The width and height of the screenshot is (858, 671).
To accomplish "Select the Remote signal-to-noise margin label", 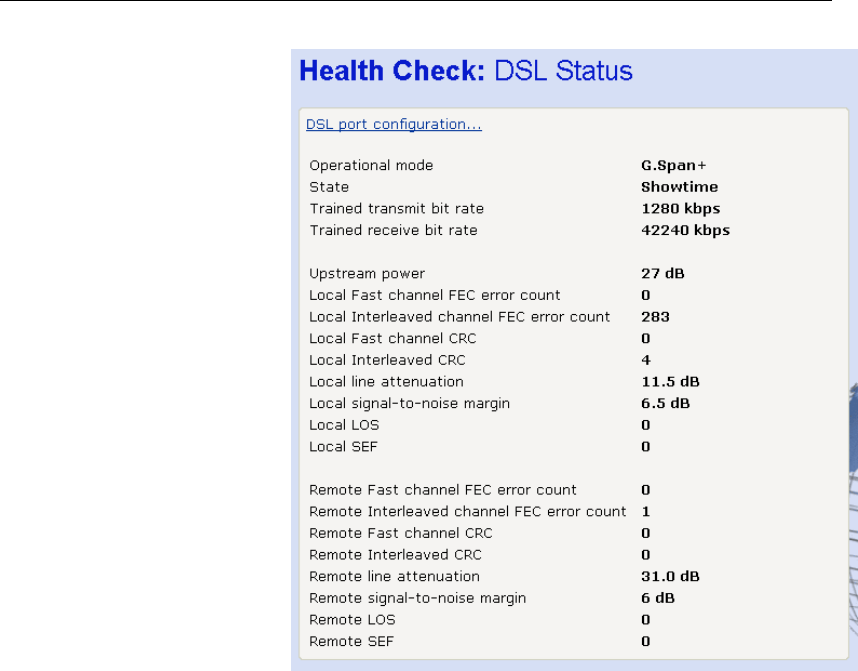I will [x=418, y=598].
